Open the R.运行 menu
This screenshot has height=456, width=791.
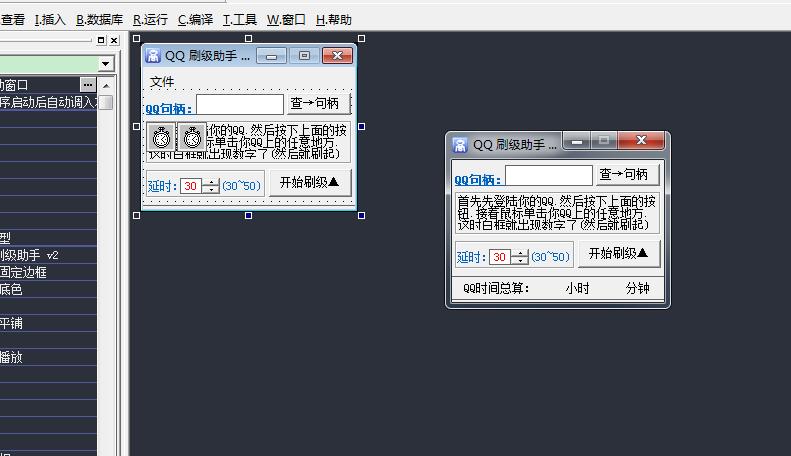tap(150, 20)
